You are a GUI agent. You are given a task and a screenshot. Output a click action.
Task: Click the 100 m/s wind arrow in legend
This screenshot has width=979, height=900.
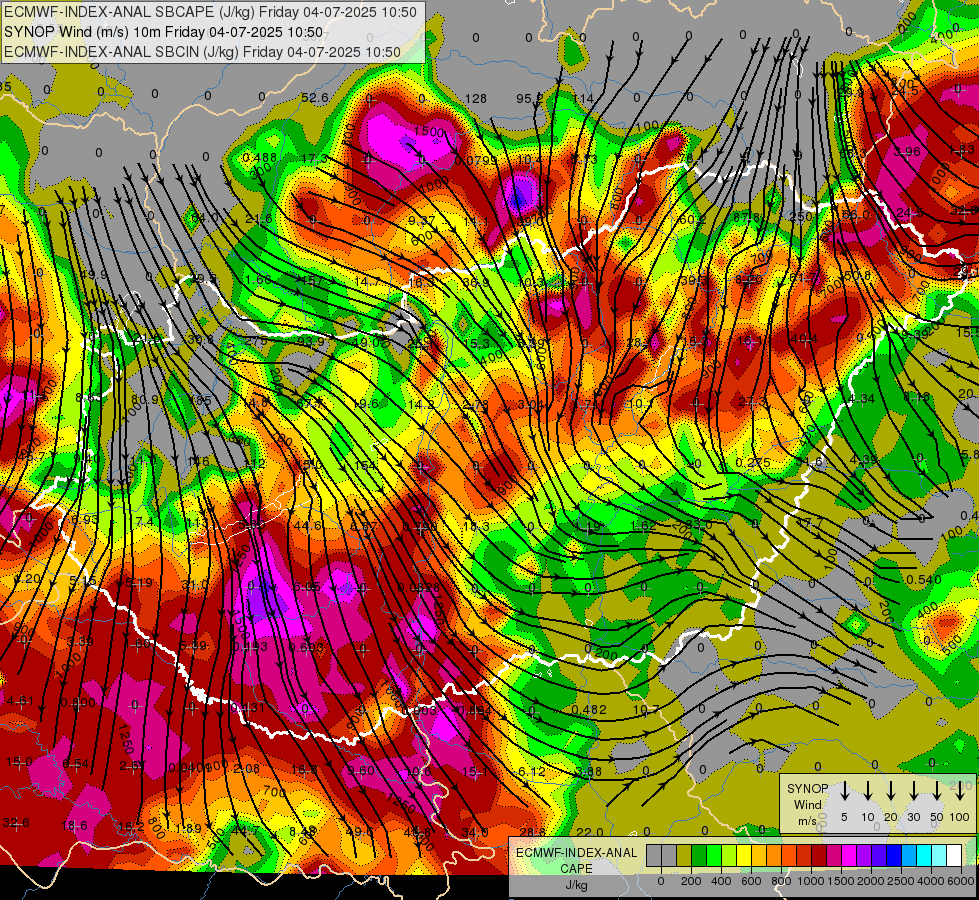tap(960, 791)
